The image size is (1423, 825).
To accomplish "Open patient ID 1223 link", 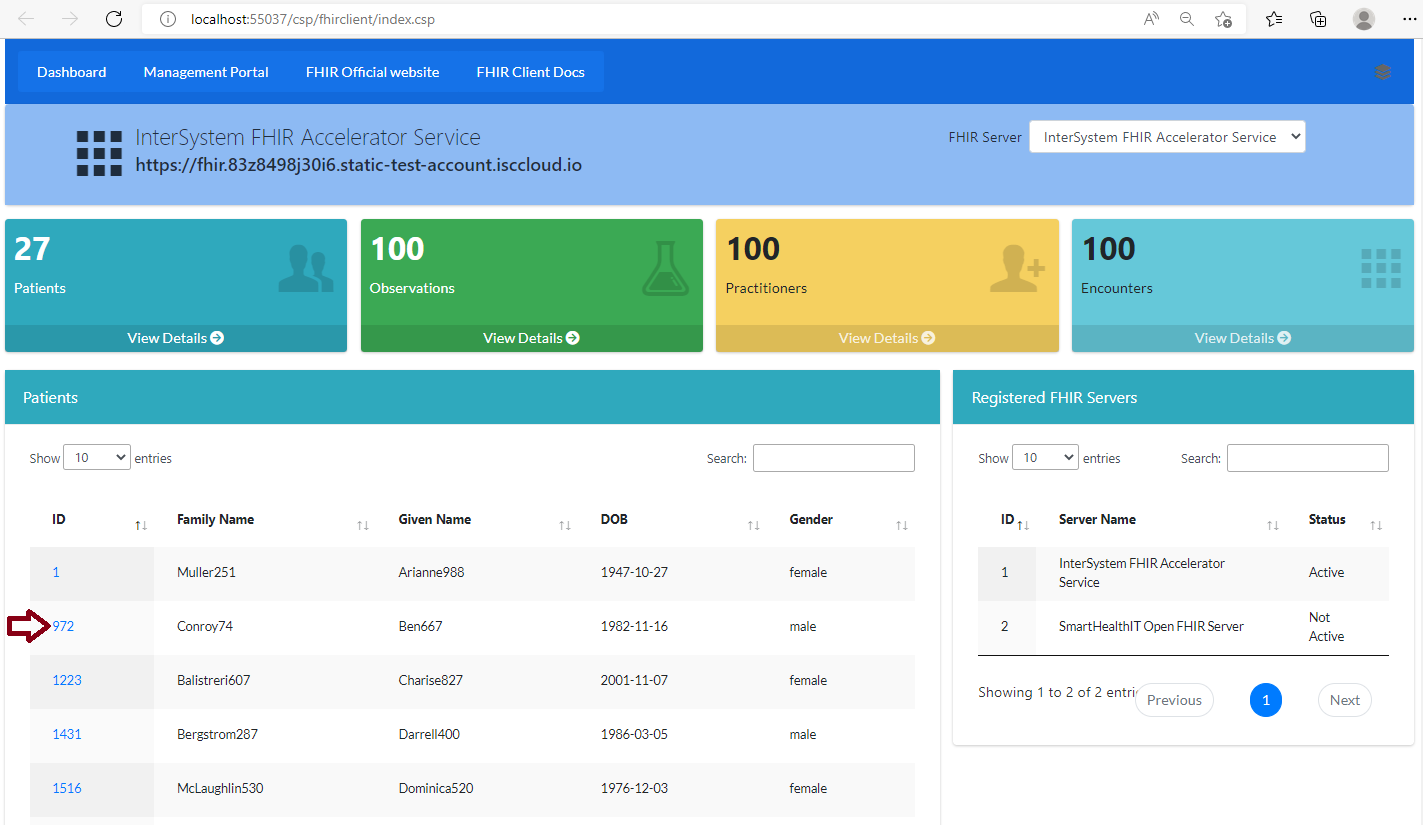I will pos(67,680).
